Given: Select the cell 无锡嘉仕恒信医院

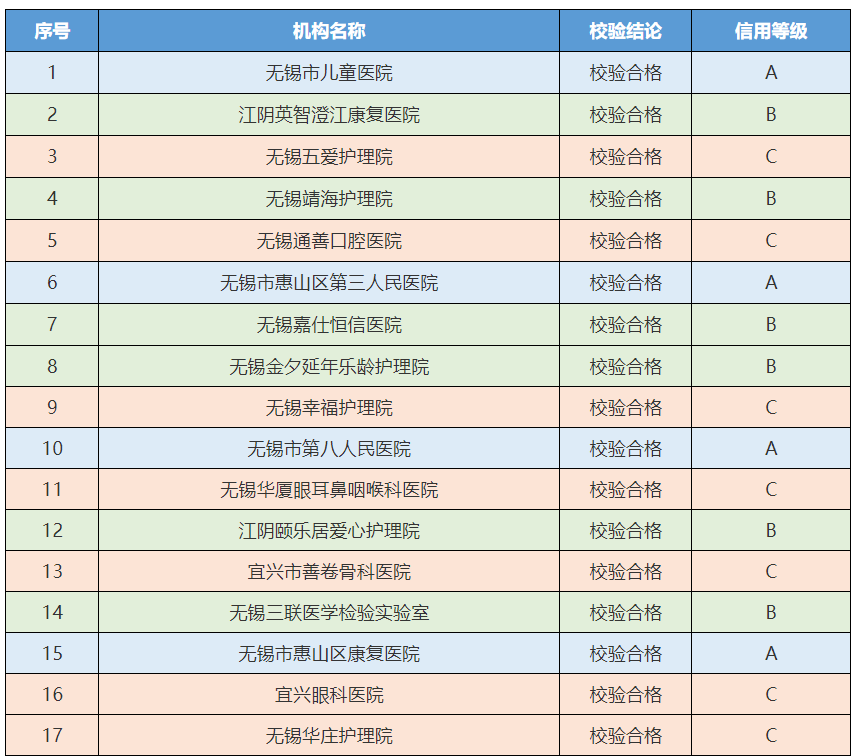Looking at the screenshot, I should 329,324.
